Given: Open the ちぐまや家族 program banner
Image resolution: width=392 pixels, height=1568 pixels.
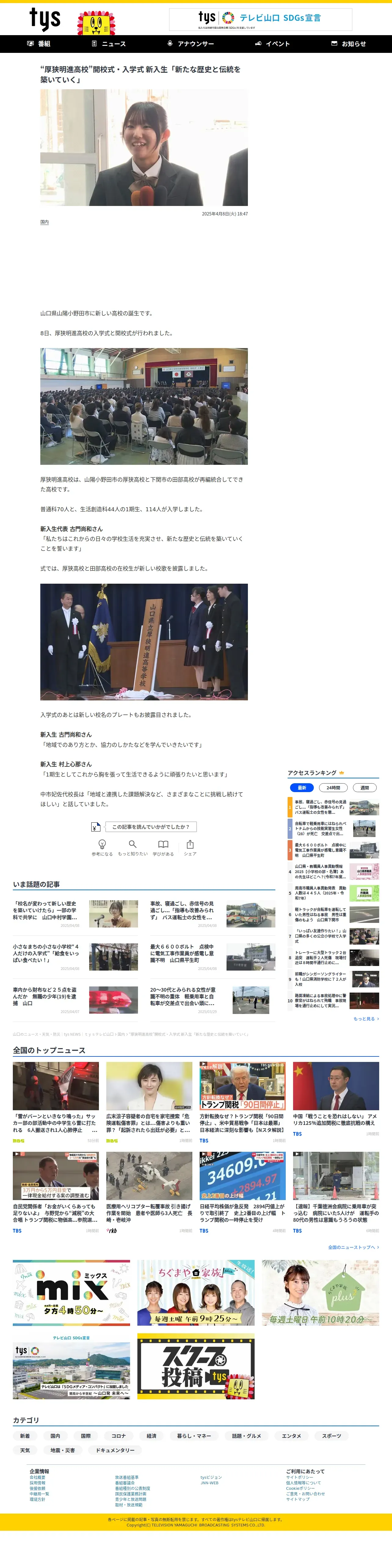Looking at the screenshot, I should 196,1293.
